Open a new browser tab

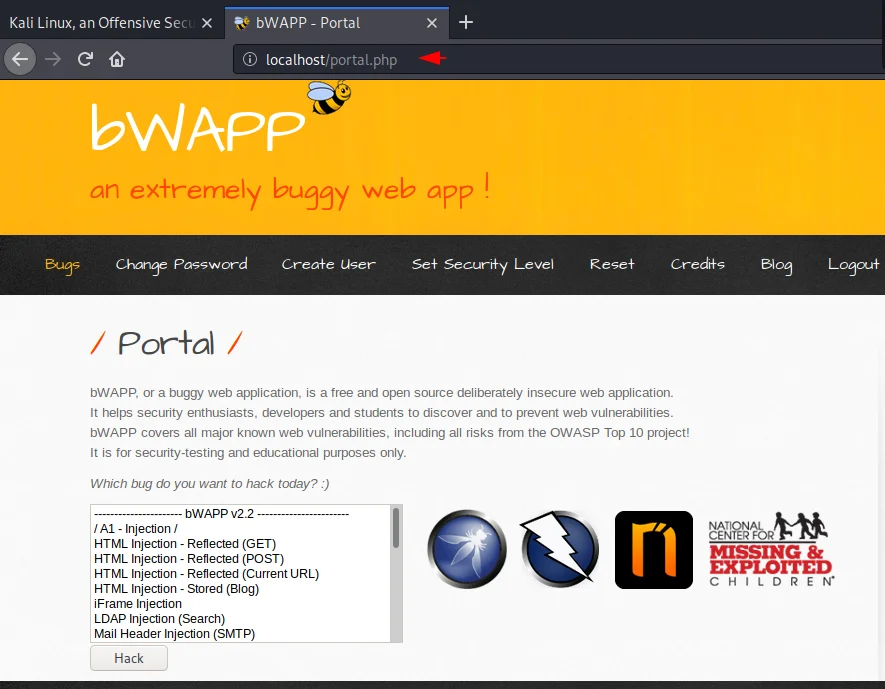[x=466, y=23]
